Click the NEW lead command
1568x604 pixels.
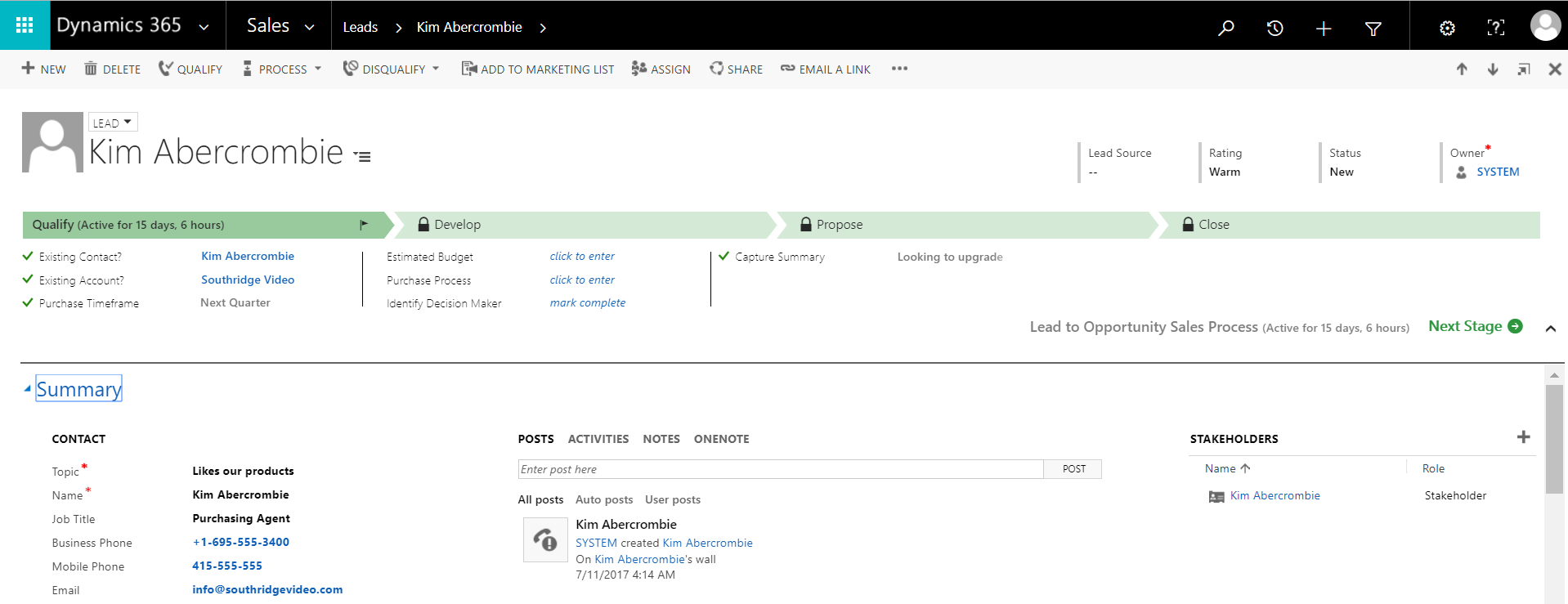(x=43, y=69)
